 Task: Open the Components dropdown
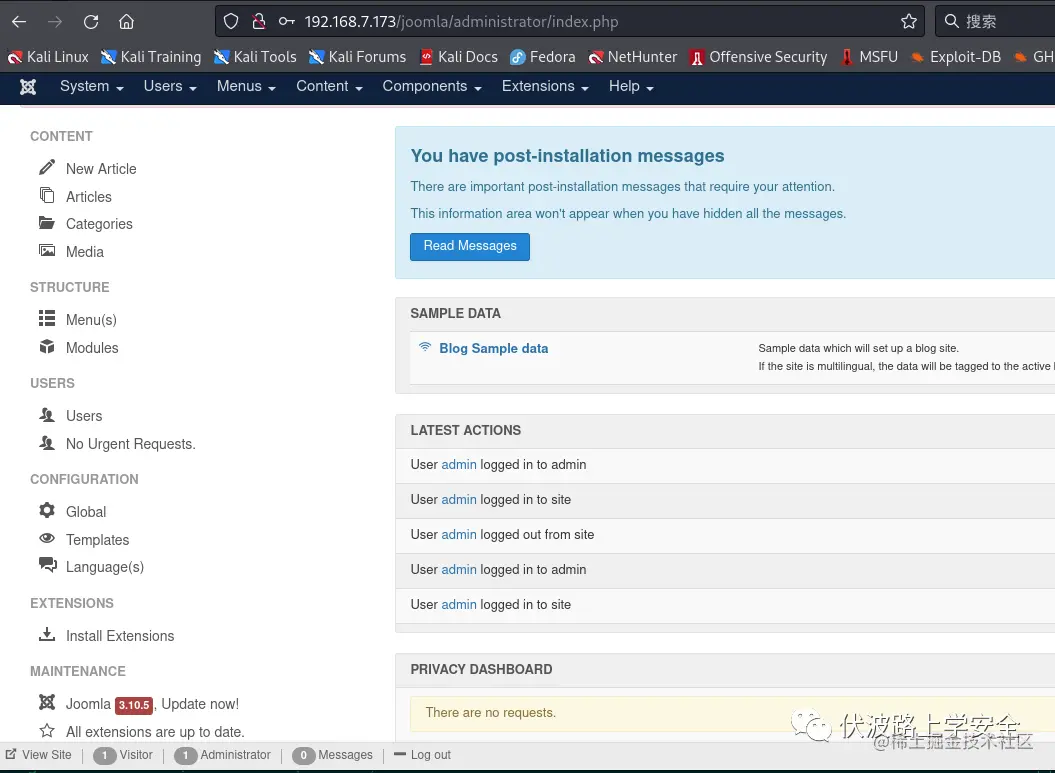[432, 86]
